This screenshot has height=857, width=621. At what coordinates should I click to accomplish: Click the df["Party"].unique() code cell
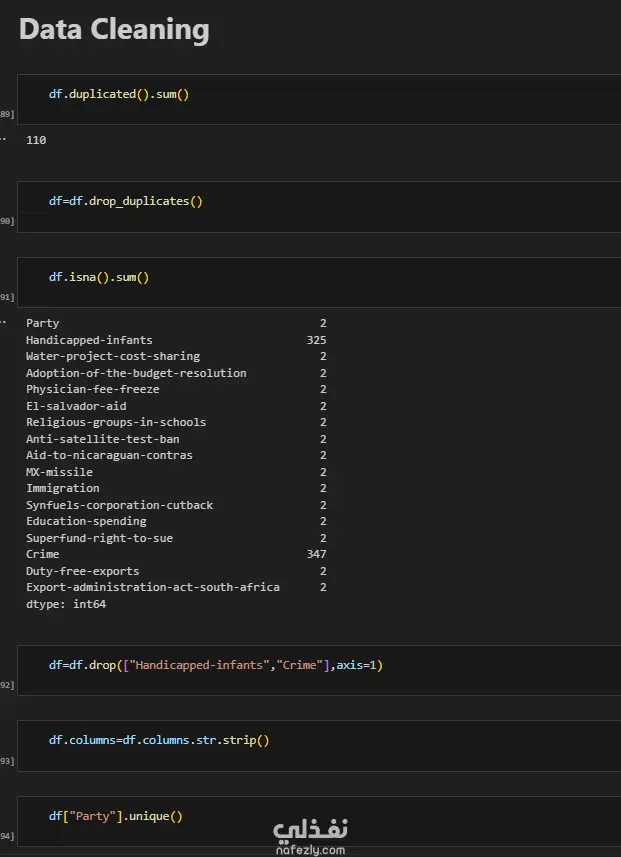tap(116, 815)
